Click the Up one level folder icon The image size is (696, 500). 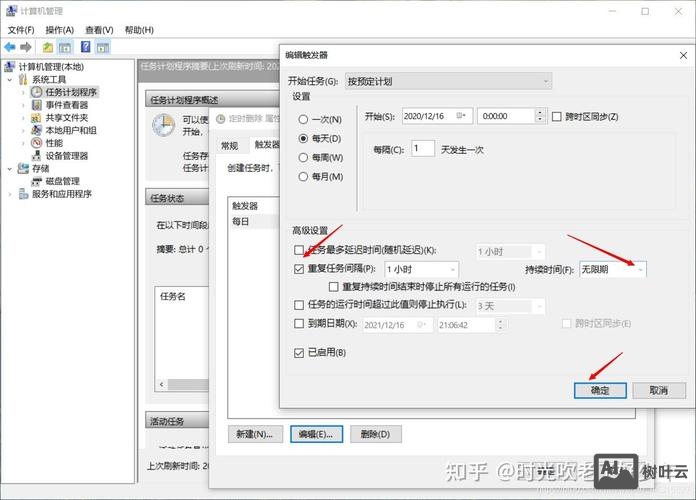point(47,47)
